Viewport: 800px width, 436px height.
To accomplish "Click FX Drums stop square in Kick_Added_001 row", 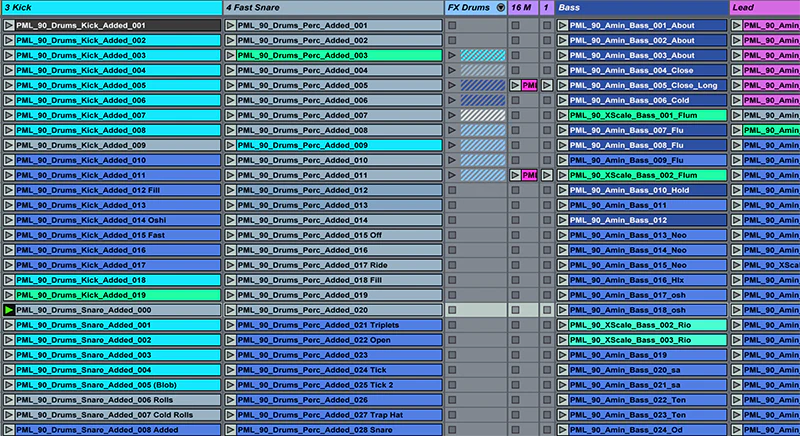I will click(x=452, y=25).
